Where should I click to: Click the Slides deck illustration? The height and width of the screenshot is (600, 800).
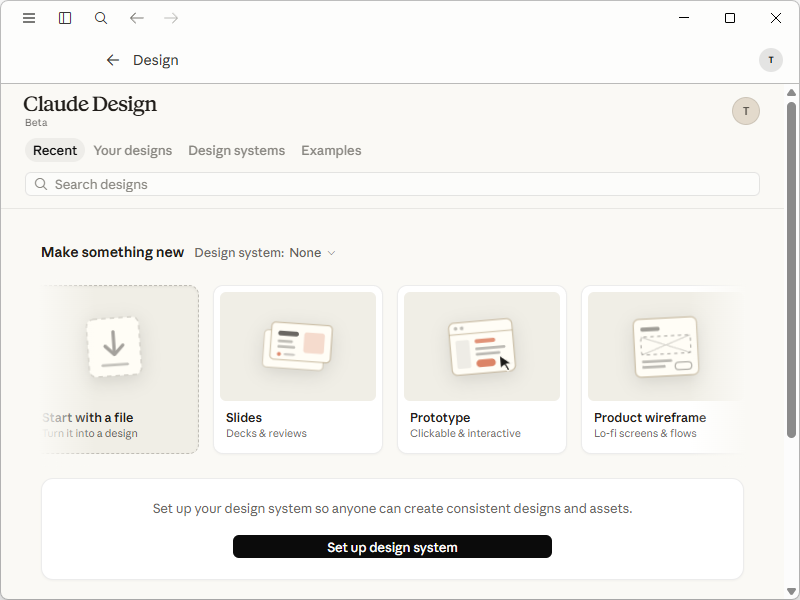[297, 346]
